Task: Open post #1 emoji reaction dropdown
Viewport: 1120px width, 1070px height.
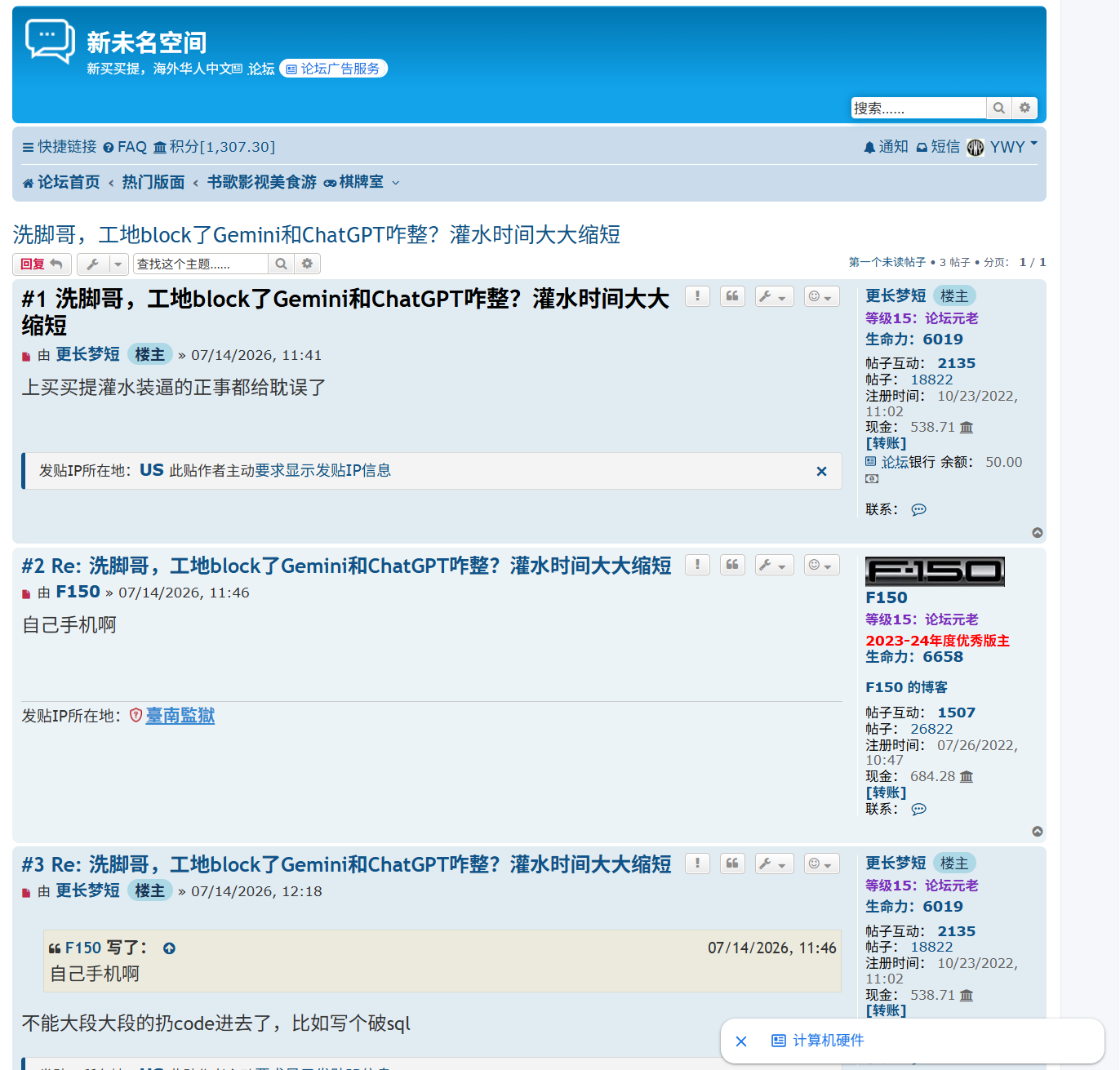Action: click(x=821, y=296)
